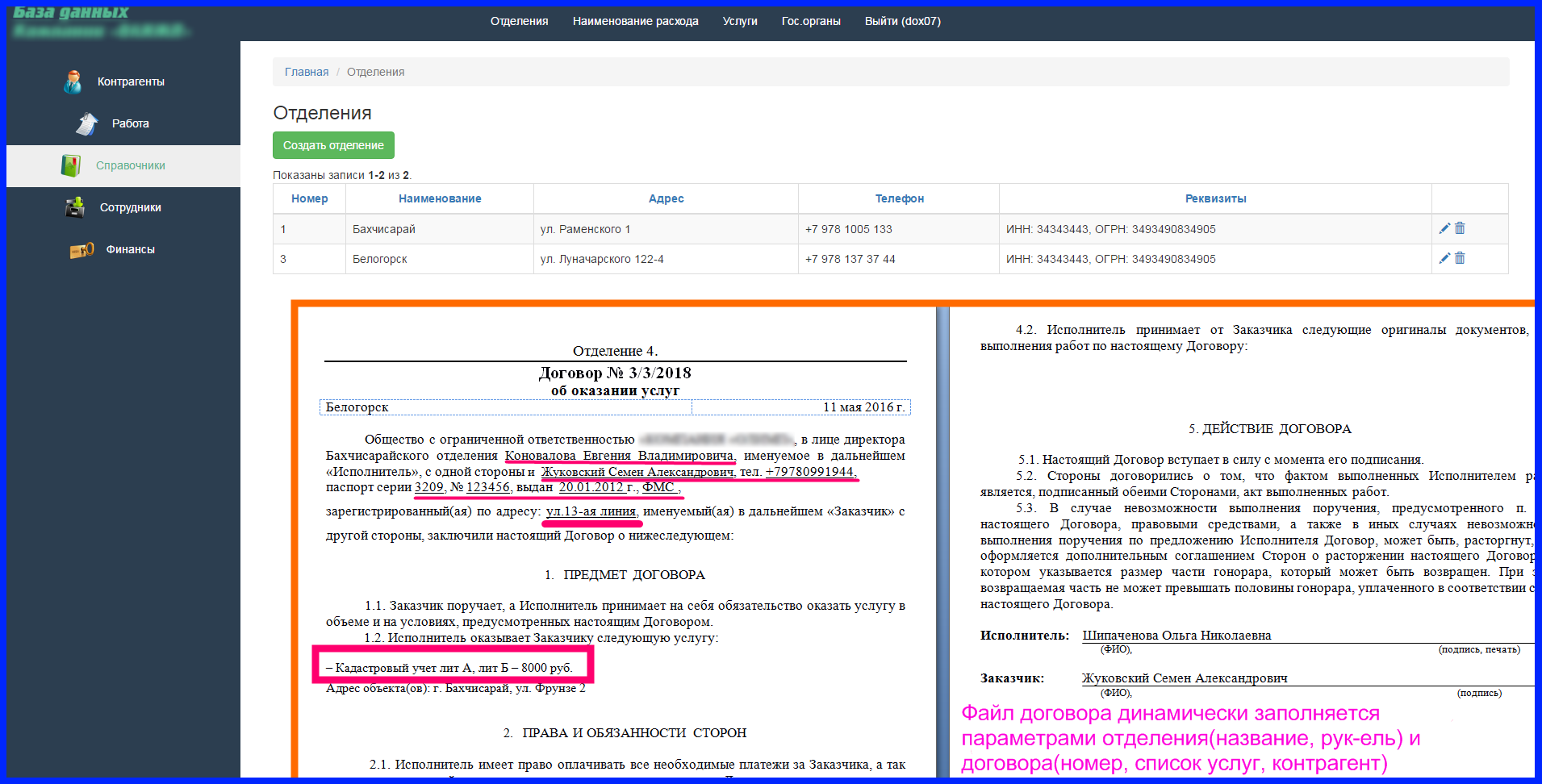
Task: Click the Сотрудники sidebar icon
Action: pos(75,207)
